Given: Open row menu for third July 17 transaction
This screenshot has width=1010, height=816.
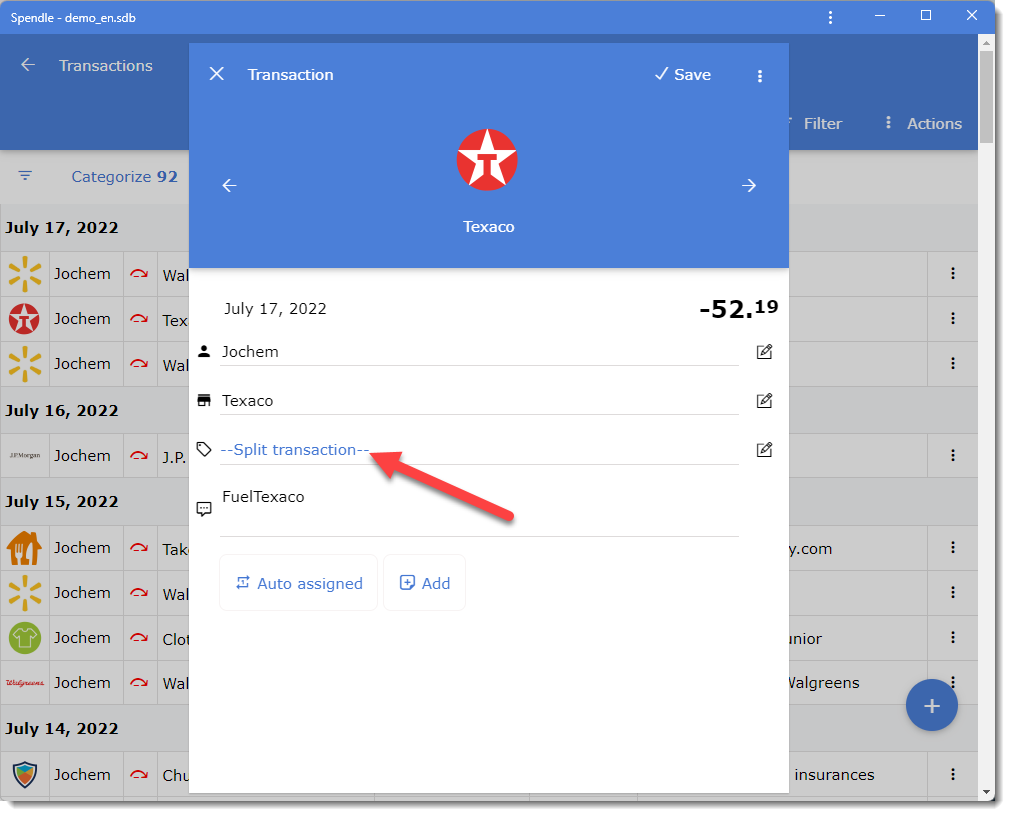Looking at the screenshot, I should click(x=953, y=364).
